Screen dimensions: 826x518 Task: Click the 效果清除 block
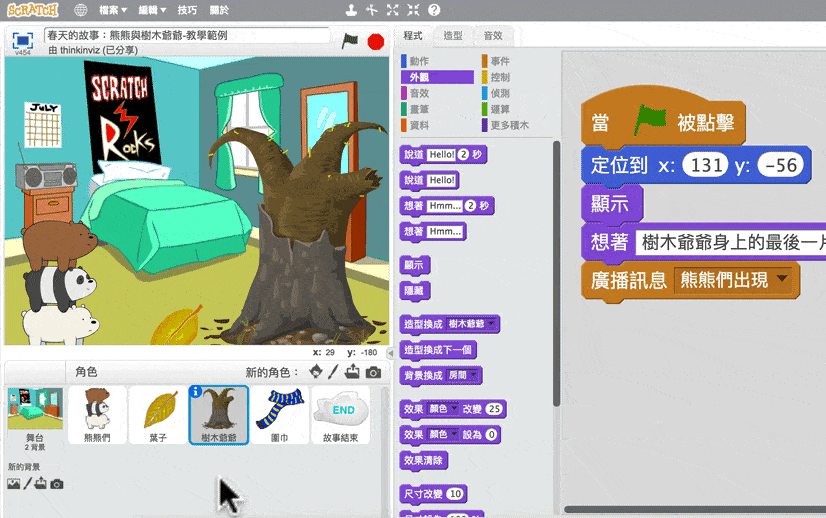point(423,461)
